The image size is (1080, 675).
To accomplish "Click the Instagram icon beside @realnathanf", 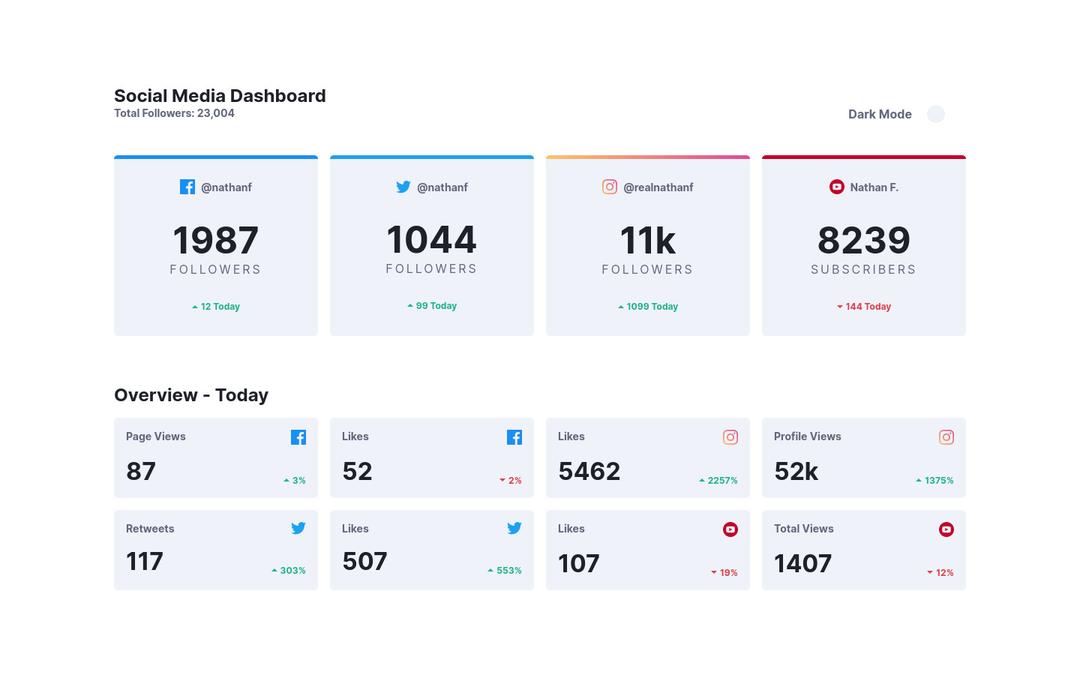I will (x=609, y=187).
